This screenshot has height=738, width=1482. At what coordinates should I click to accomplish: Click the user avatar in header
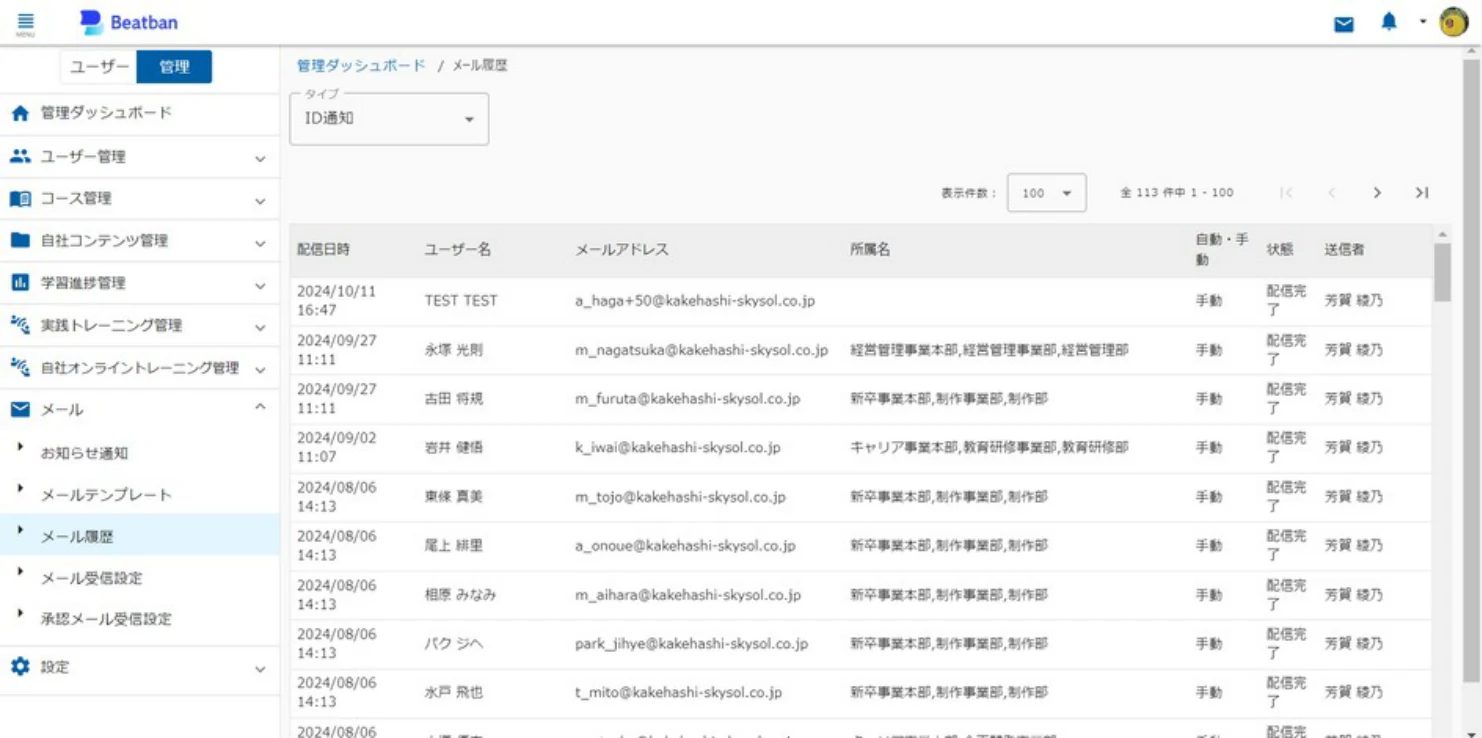pos(1453,22)
